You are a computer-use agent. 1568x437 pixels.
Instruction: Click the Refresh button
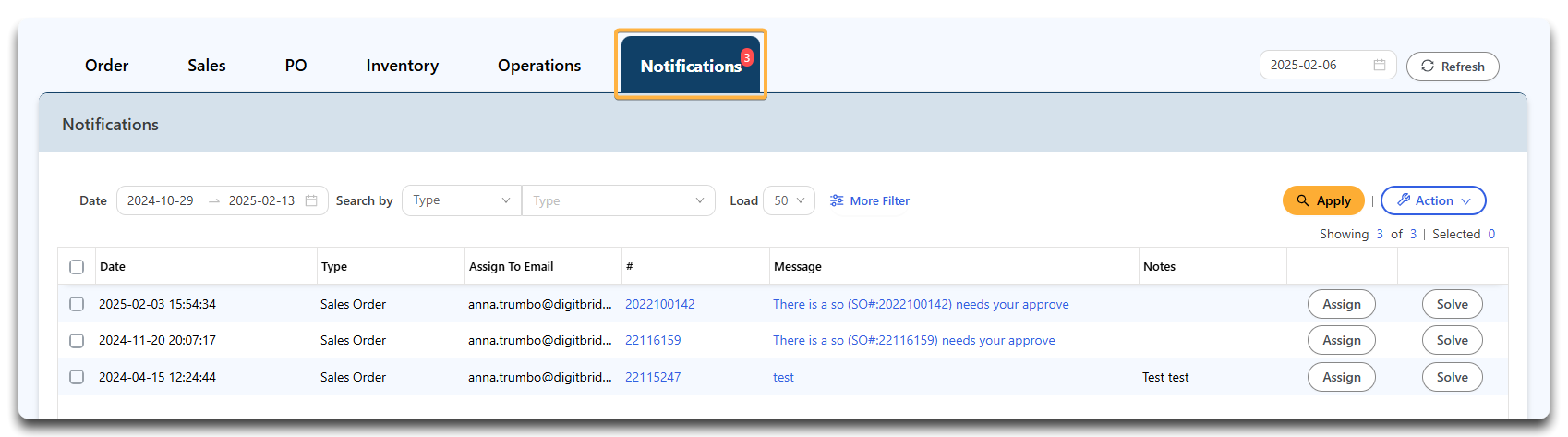point(1453,67)
